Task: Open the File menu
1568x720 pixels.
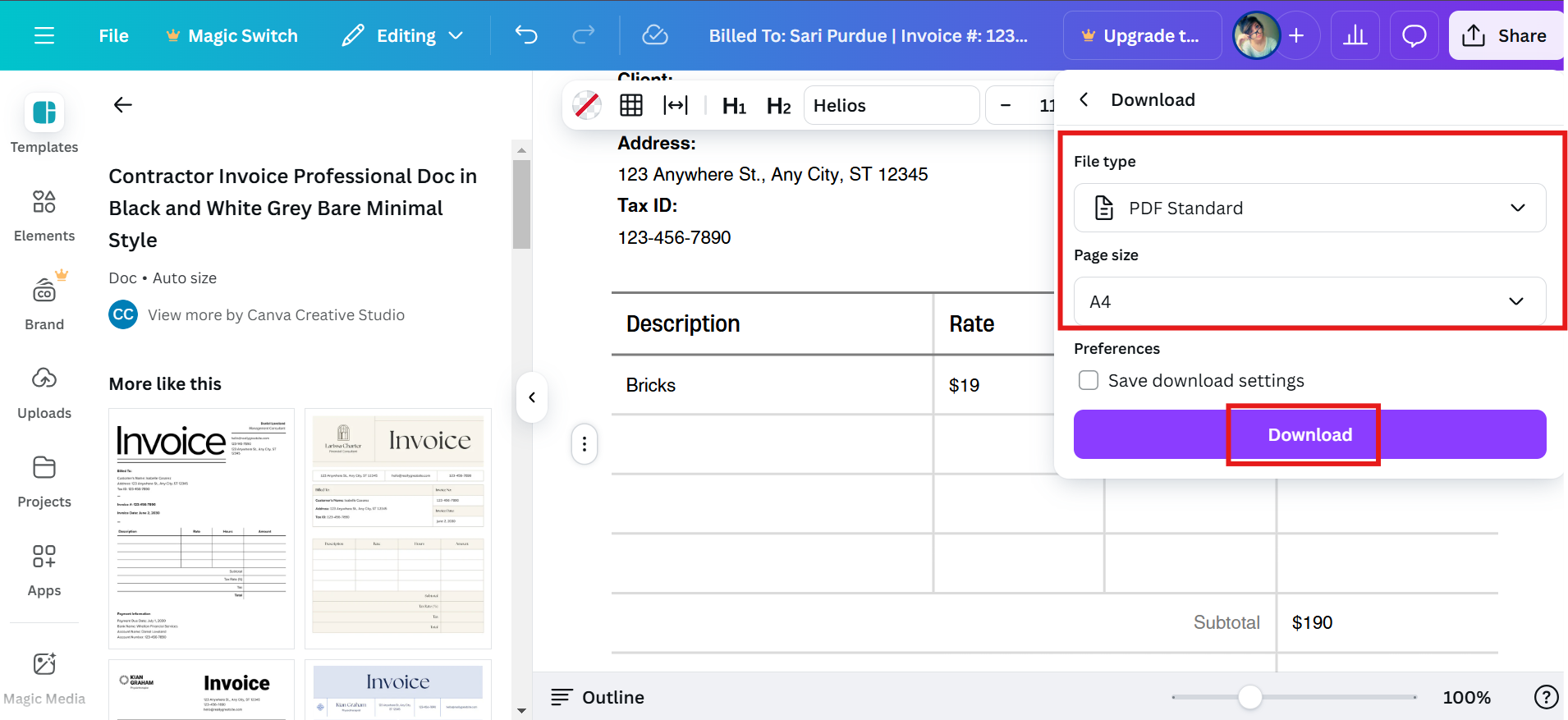Action: (113, 35)
